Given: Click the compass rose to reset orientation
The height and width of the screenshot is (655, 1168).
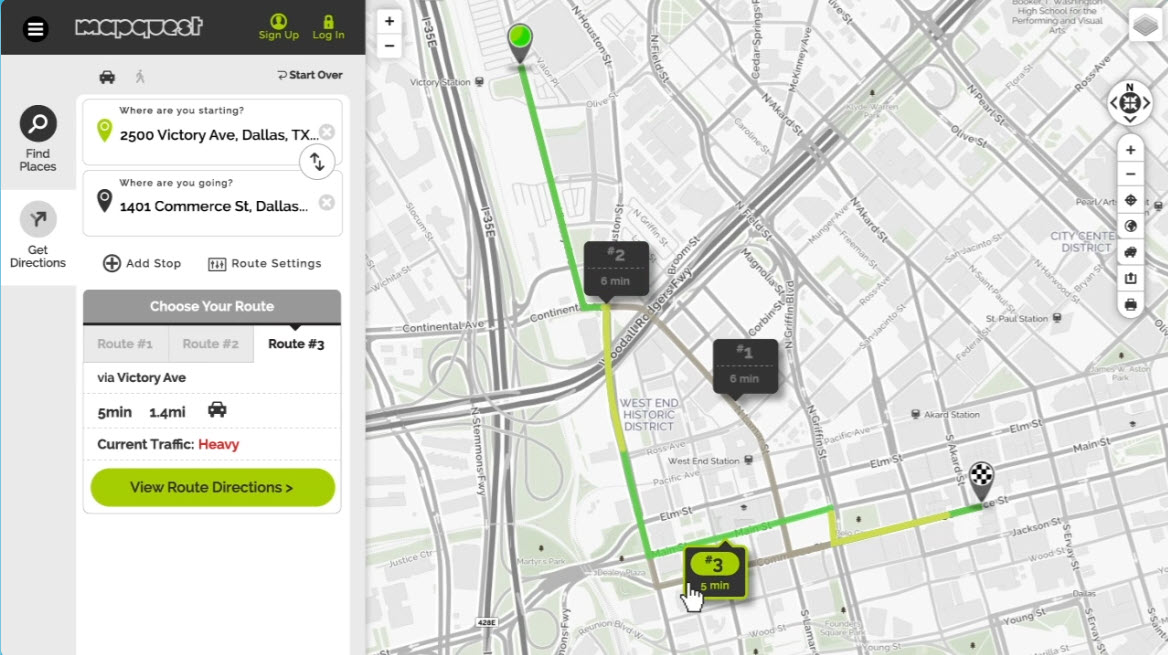Looking at the screenshot, I should (1129, 103).
